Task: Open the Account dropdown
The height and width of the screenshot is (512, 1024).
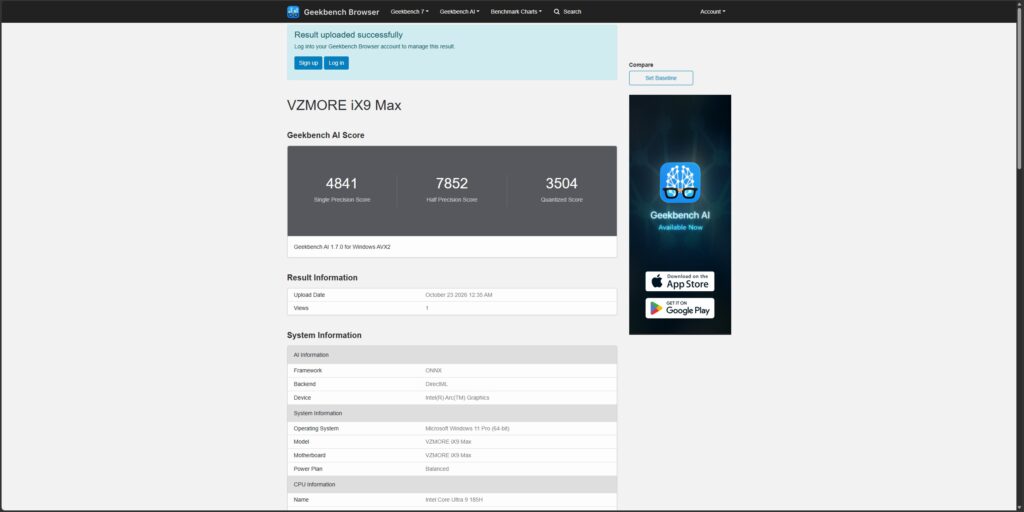Action: [712, 12]
